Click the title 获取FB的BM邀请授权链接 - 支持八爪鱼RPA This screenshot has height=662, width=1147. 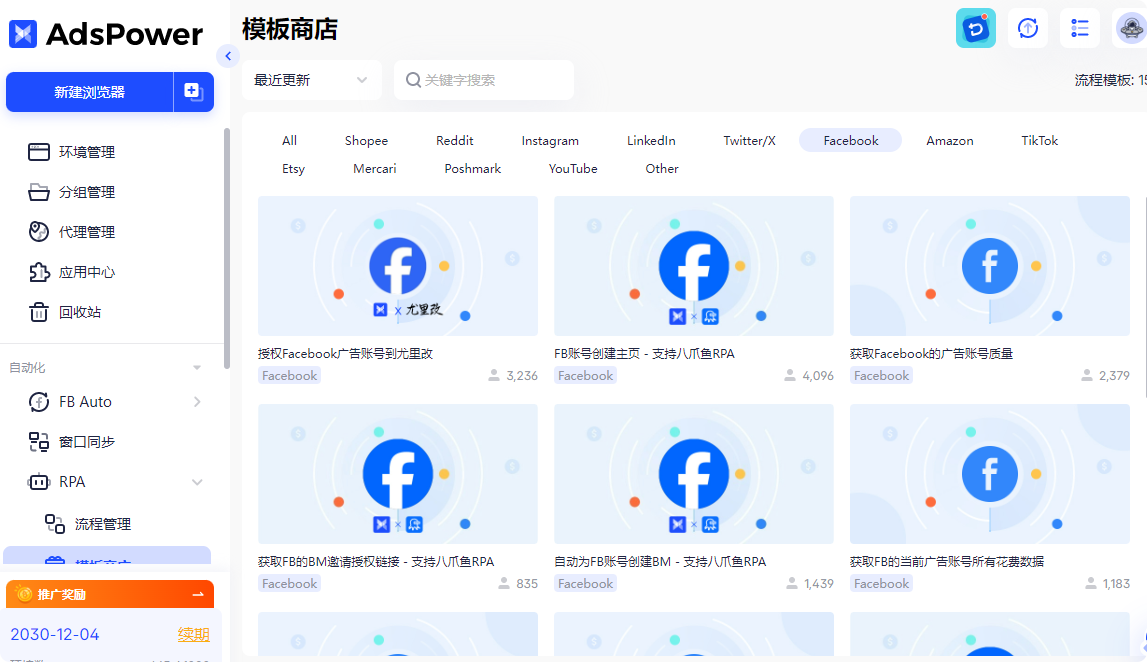coord(376,562)
